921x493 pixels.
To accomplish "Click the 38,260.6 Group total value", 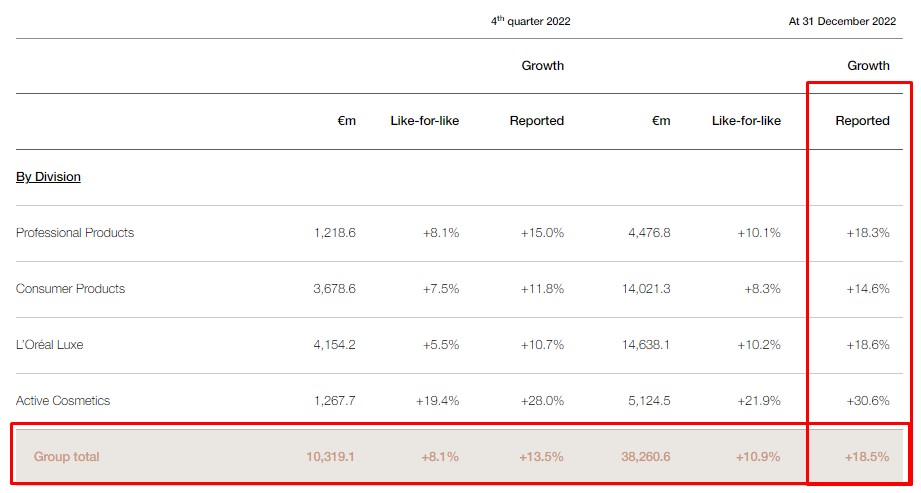I will (x=644, y=457).
